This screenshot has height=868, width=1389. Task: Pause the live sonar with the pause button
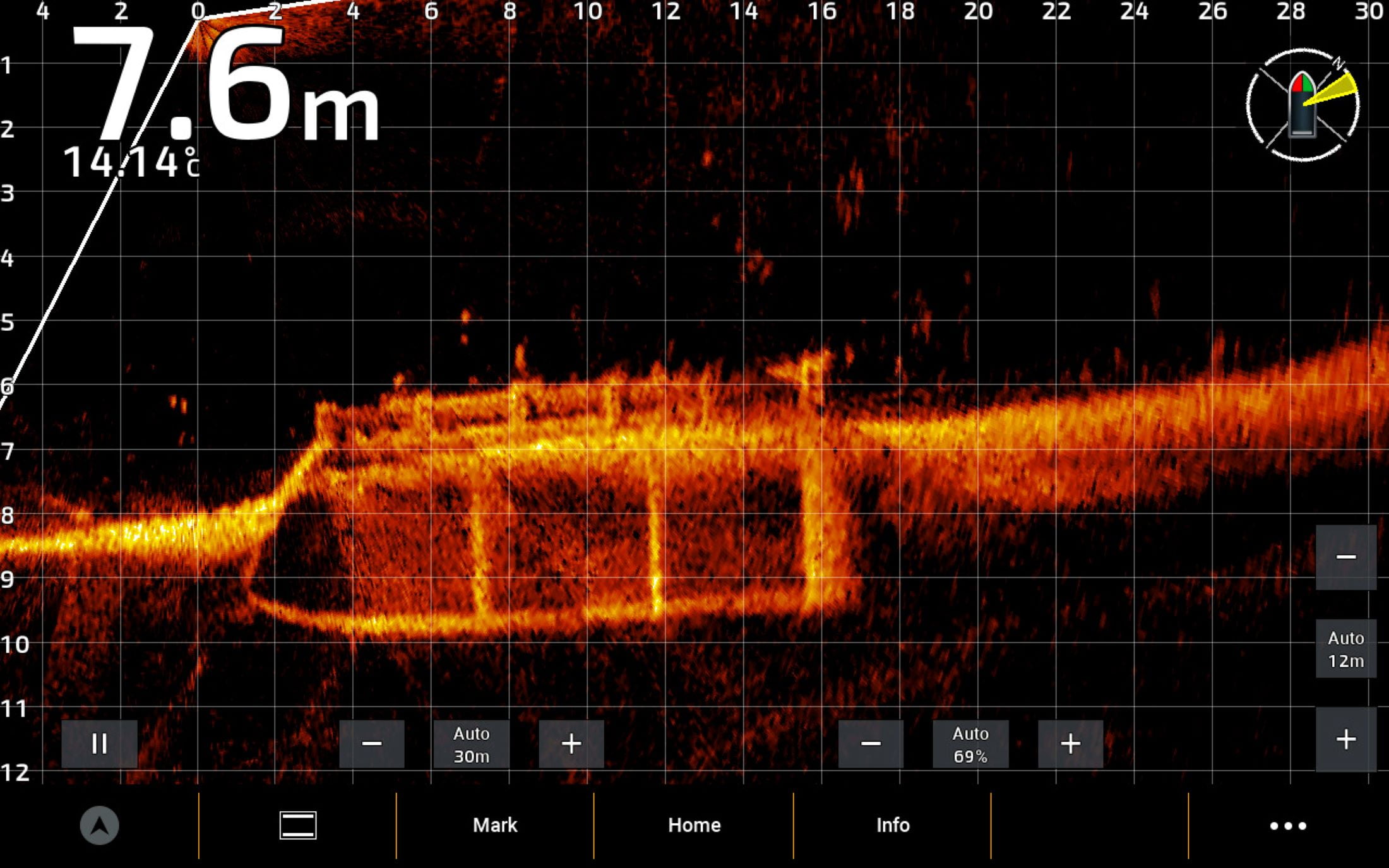99,744
